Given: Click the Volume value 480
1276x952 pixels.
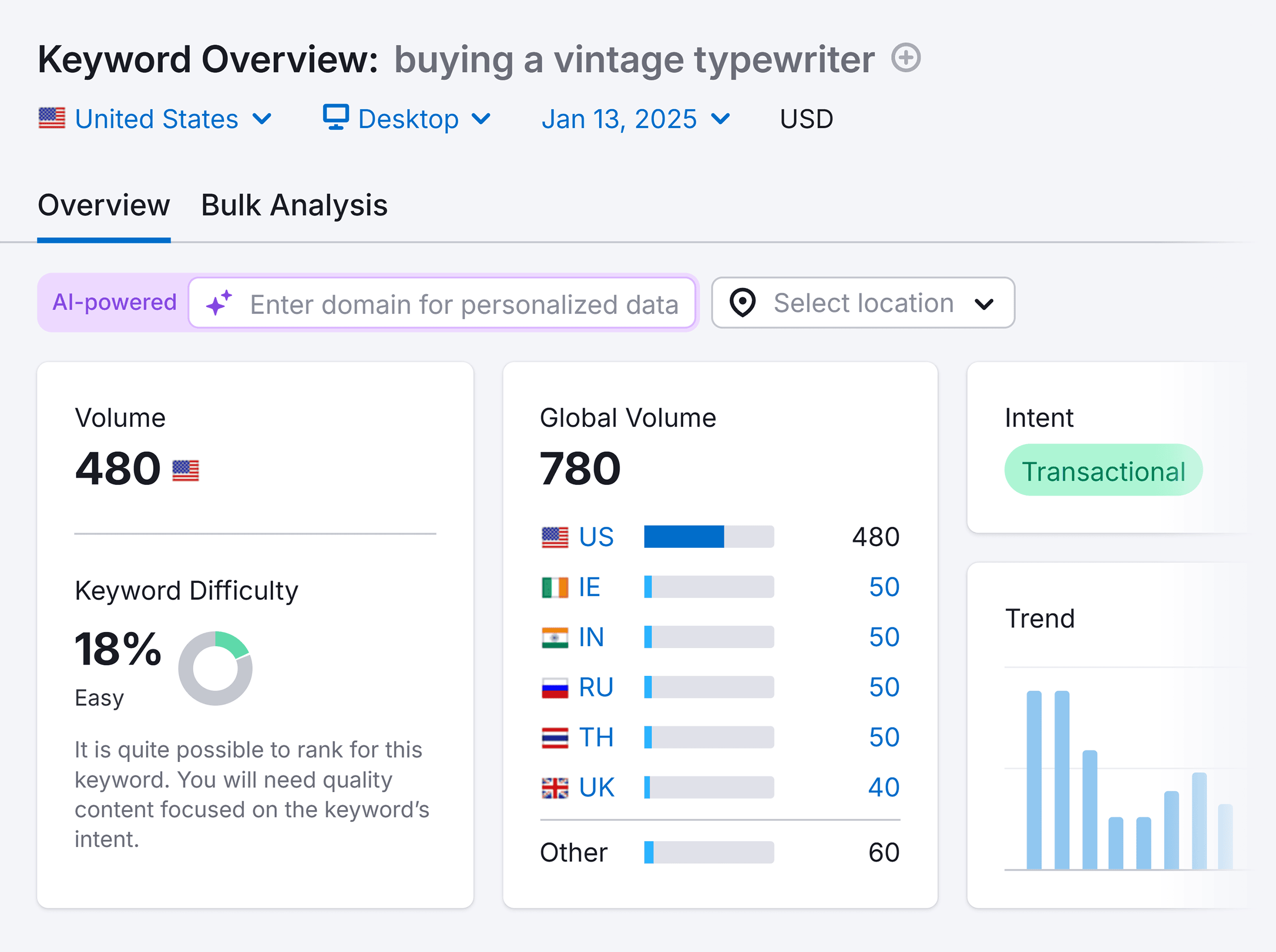Looking at the screenshot, I should coord(117,469).
